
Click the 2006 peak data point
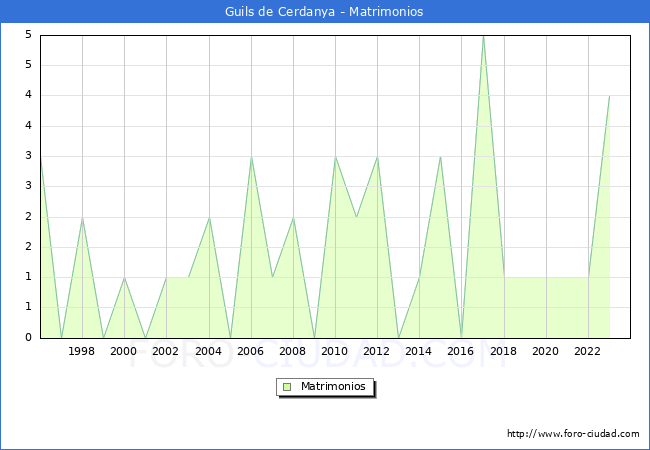pos(251,157)
